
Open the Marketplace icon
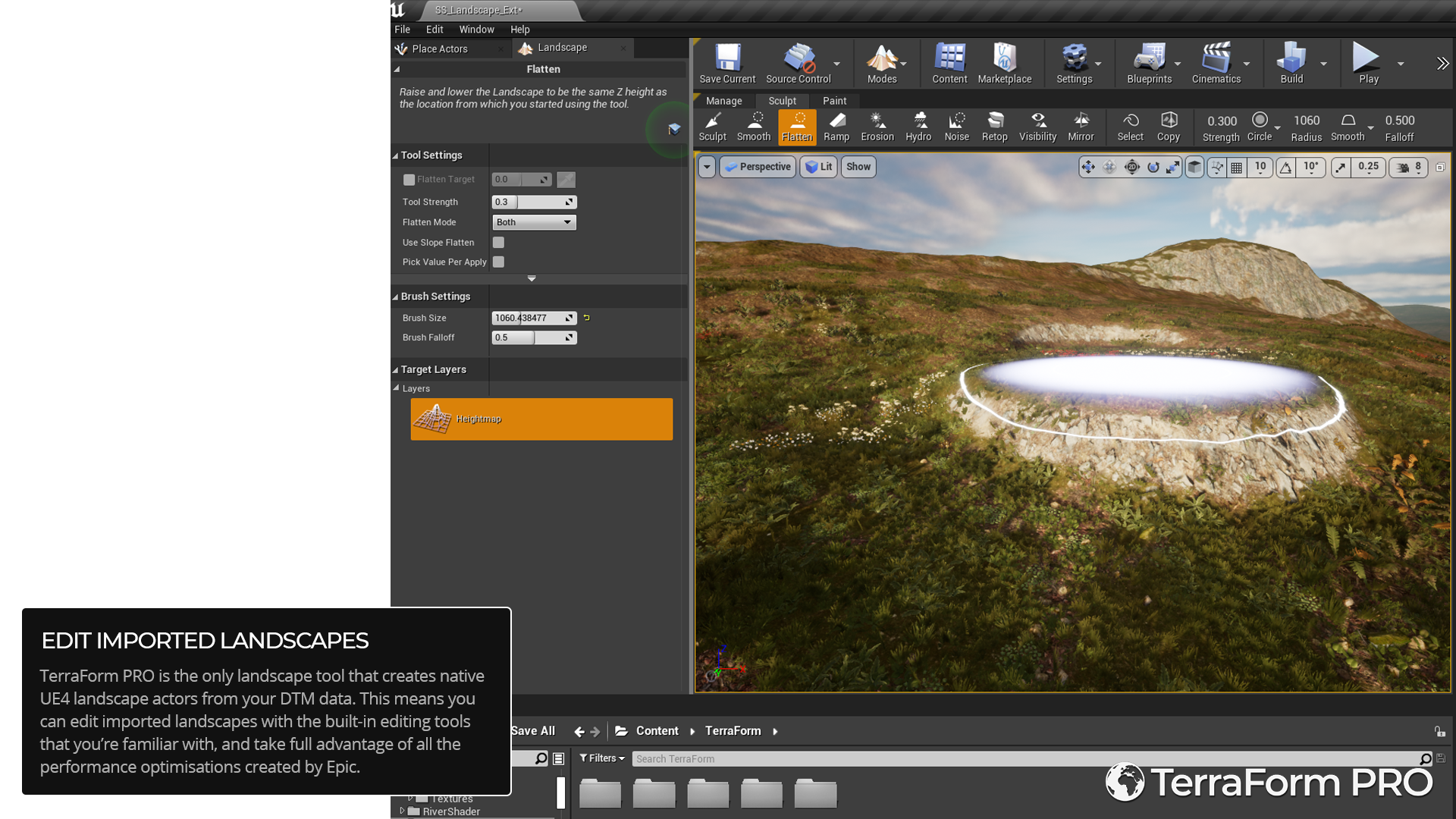click(1005, 64)
